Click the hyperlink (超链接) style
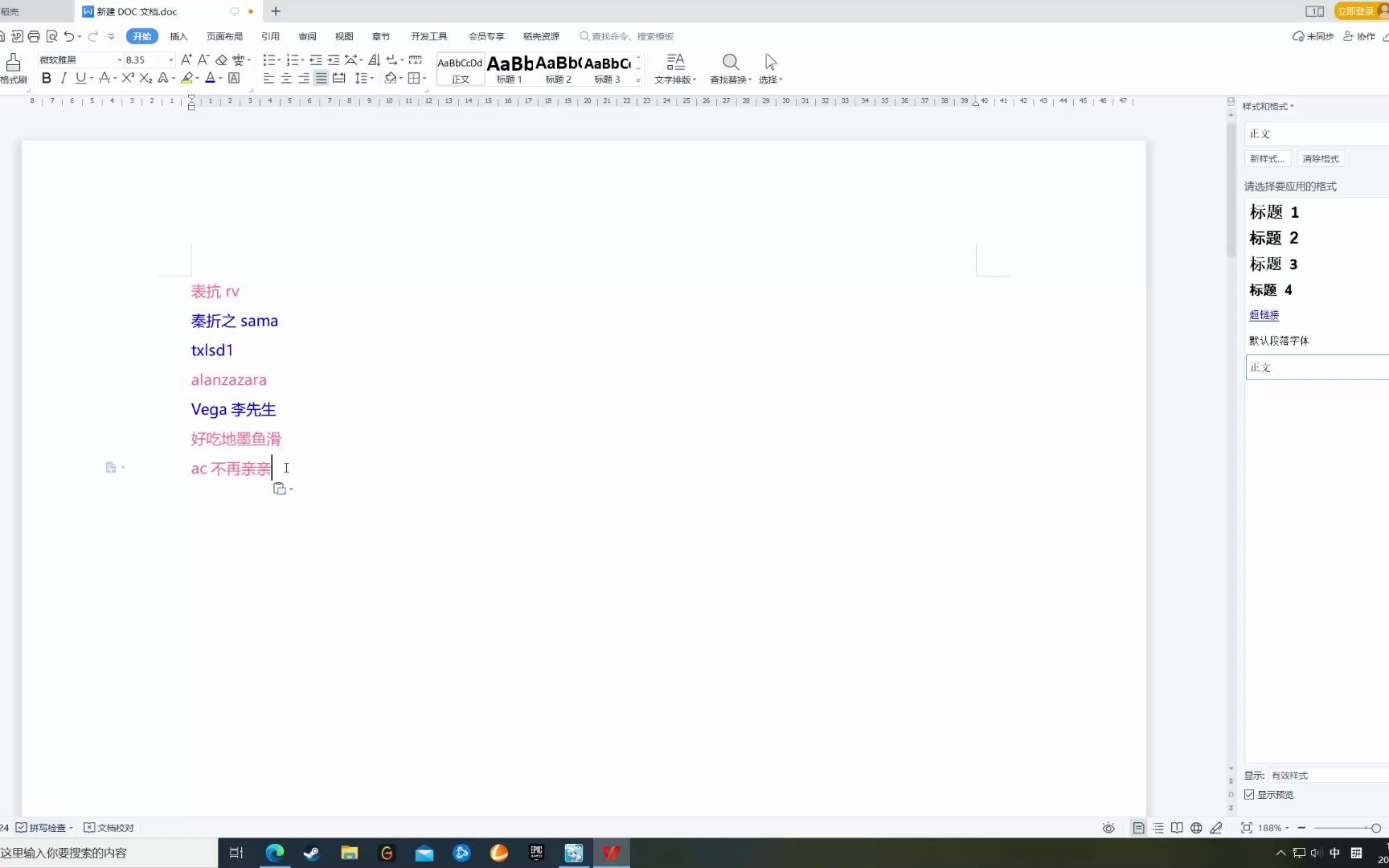 [x=1264, y=315]
